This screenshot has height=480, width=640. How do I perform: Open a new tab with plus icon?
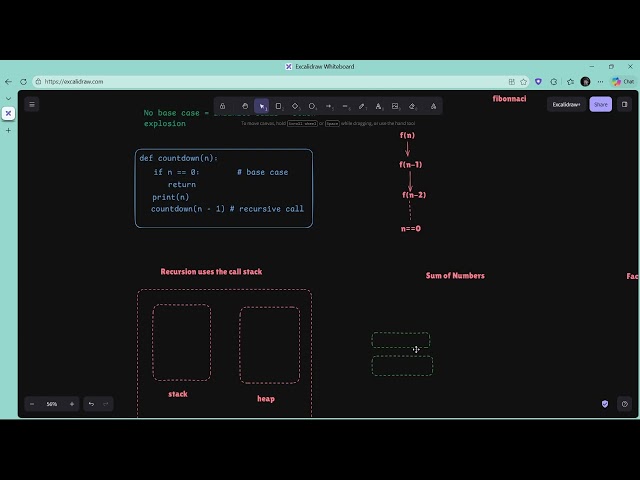pyautogui.click(x=8, y=131)
